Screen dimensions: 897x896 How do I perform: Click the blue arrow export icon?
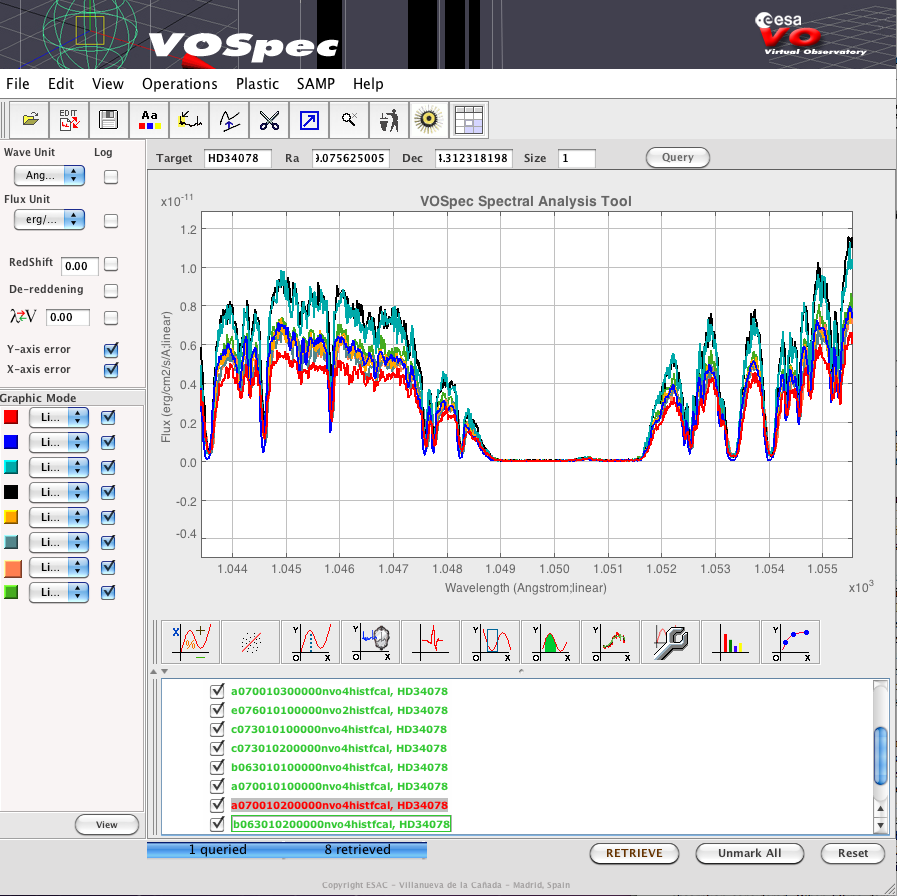pyautogui.click(x=309, y=120)
